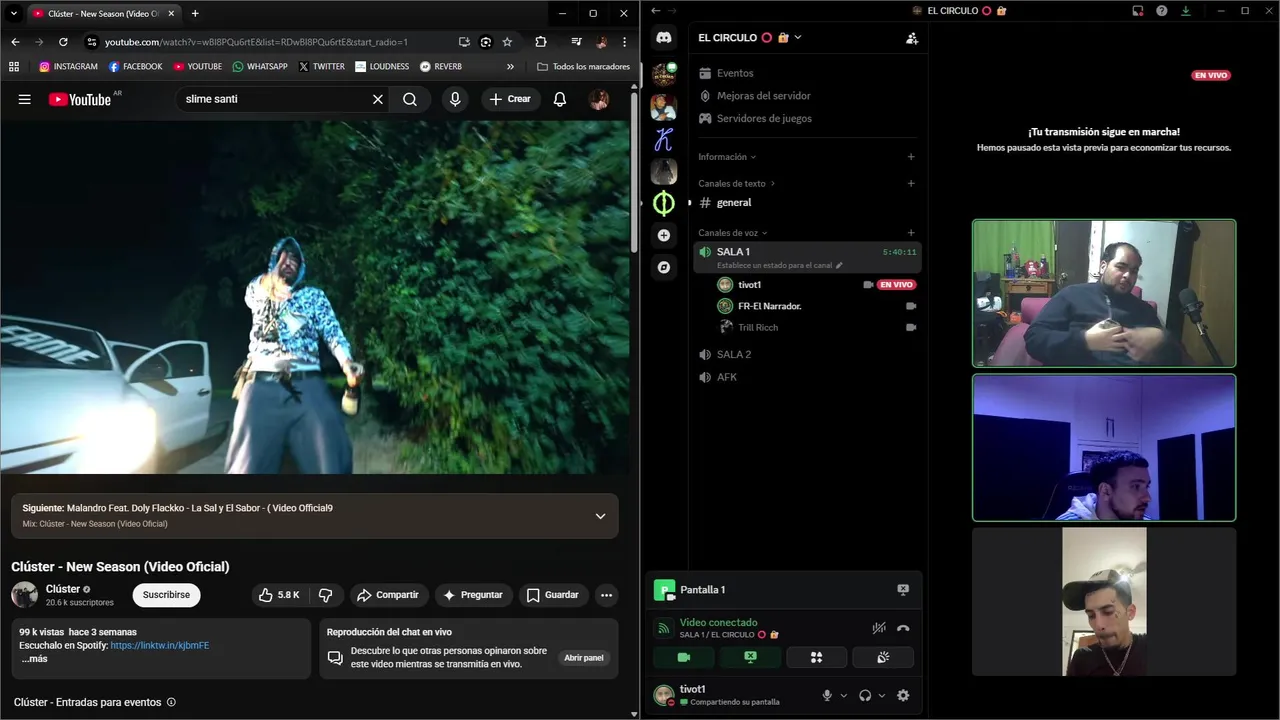This screenshot has width=1280, height=720.
Task: Open the Chrome tab search dropdown
Action: coord(14,13)
